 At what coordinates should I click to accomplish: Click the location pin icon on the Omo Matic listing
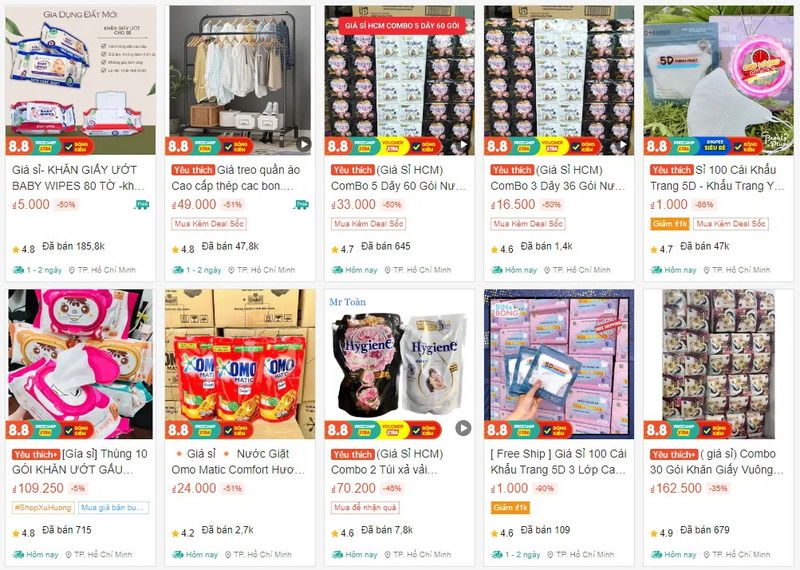[x=228, y=555]
